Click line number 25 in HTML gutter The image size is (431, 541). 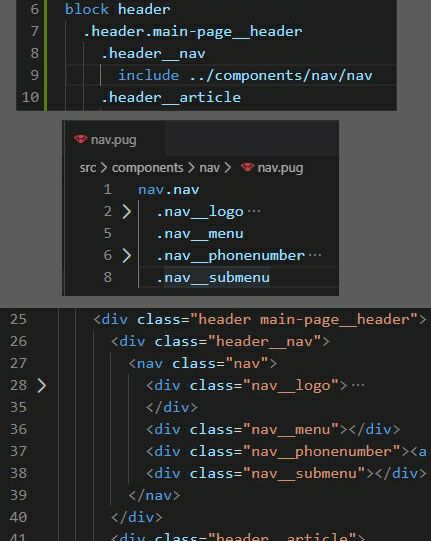click(18, 319)
